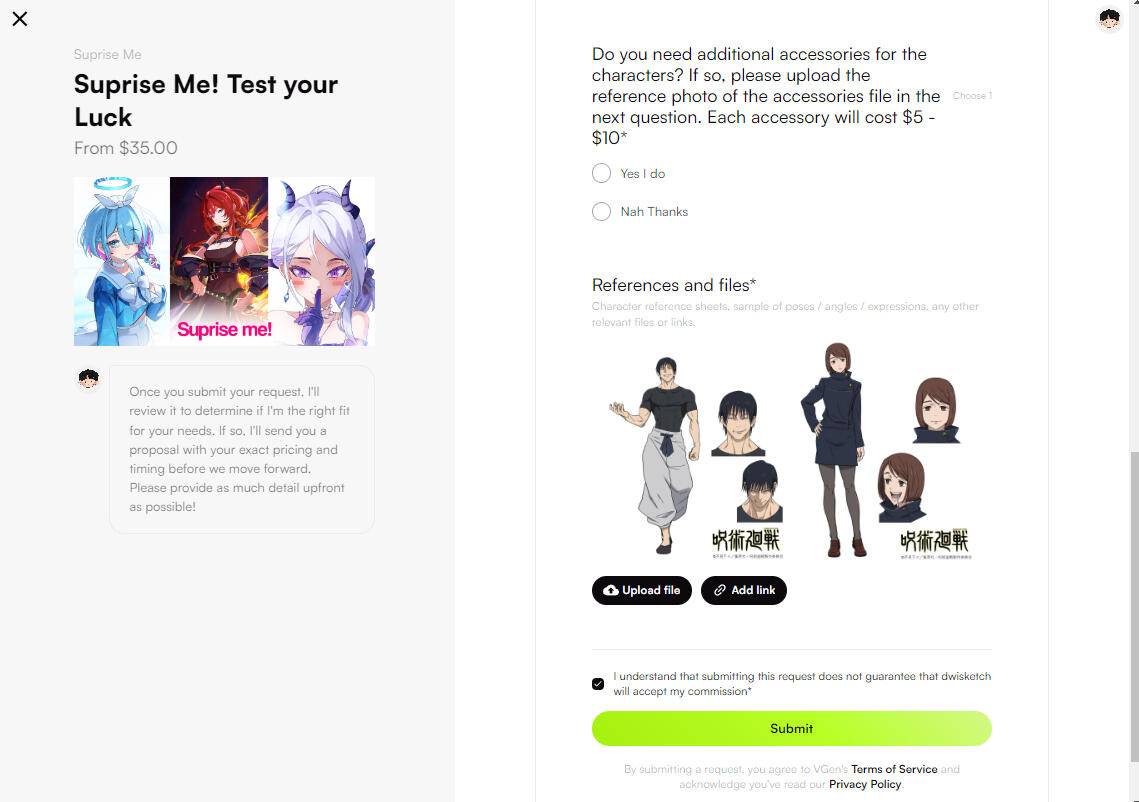View the red-haired character sample artwork

point(219,262)
